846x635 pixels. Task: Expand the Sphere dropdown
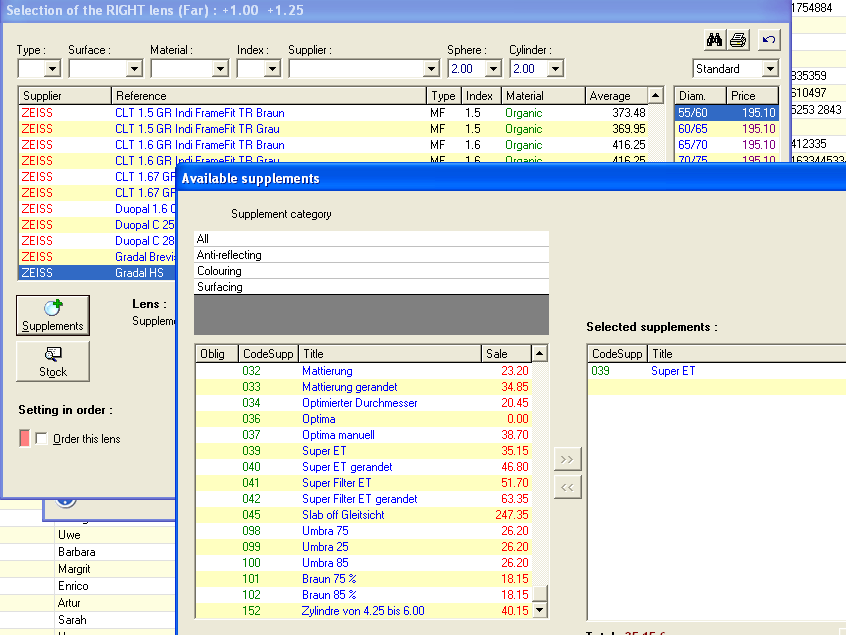point(492,69)
